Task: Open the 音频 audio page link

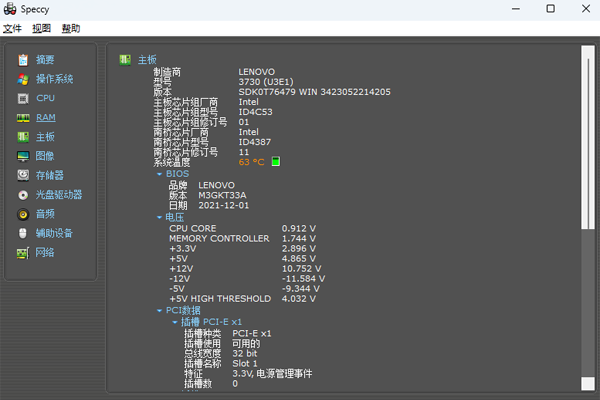Action: pyautogui.click(x=45, y=214)
